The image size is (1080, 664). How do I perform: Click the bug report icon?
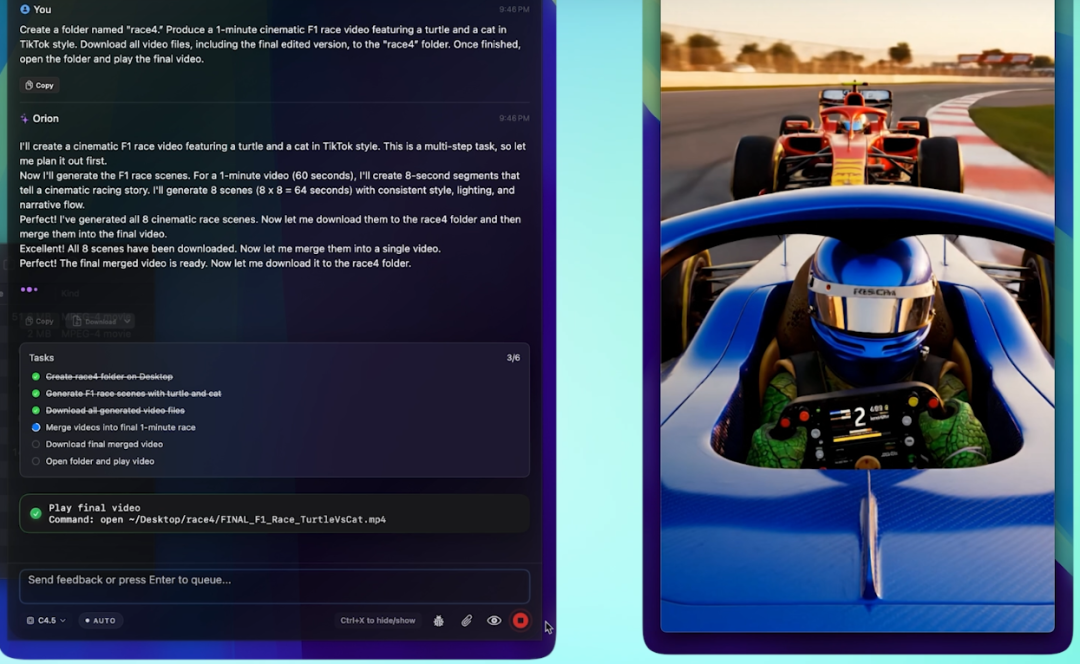coord(438,620)
